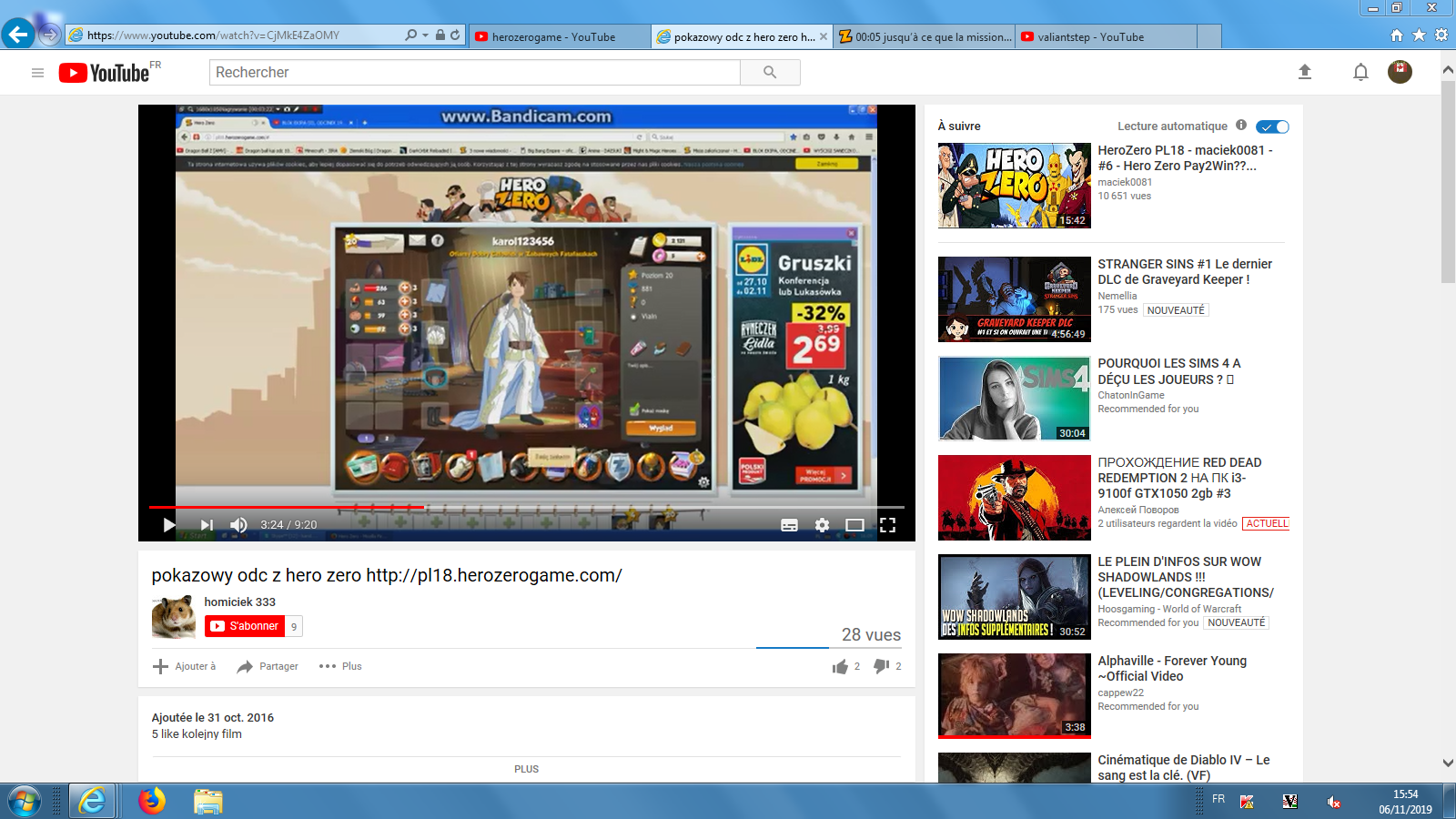Toggle subtitles in the player

click(x=790, y=525)
